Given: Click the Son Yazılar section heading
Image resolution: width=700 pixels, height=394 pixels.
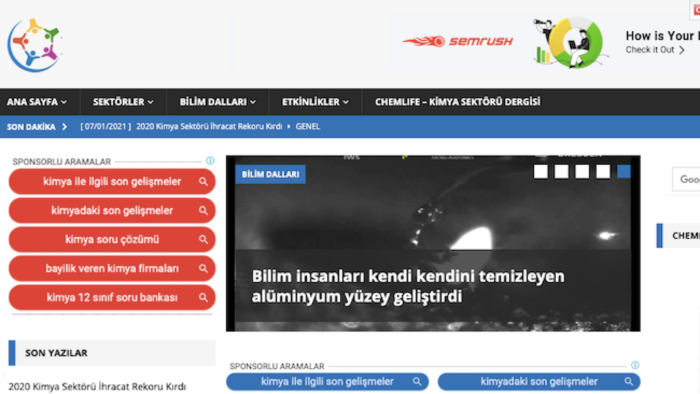Looking at the screenshot, I should (x=56, y=353).
